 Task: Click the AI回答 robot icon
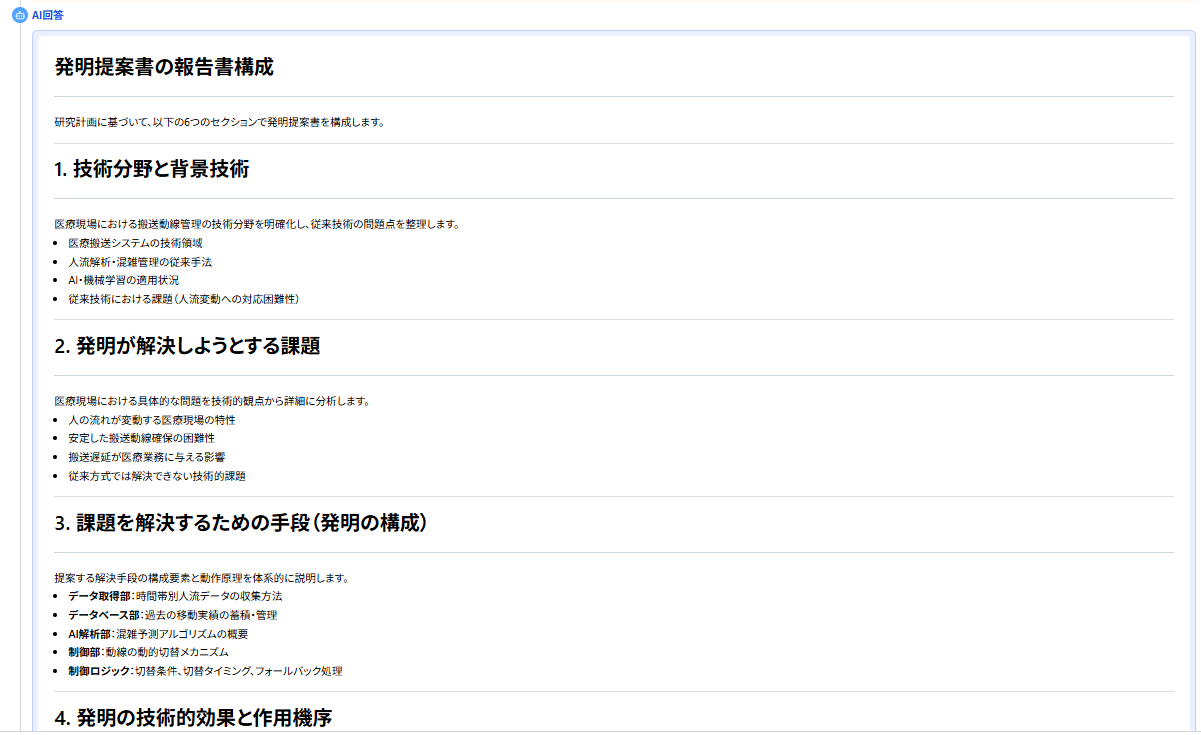19,15
